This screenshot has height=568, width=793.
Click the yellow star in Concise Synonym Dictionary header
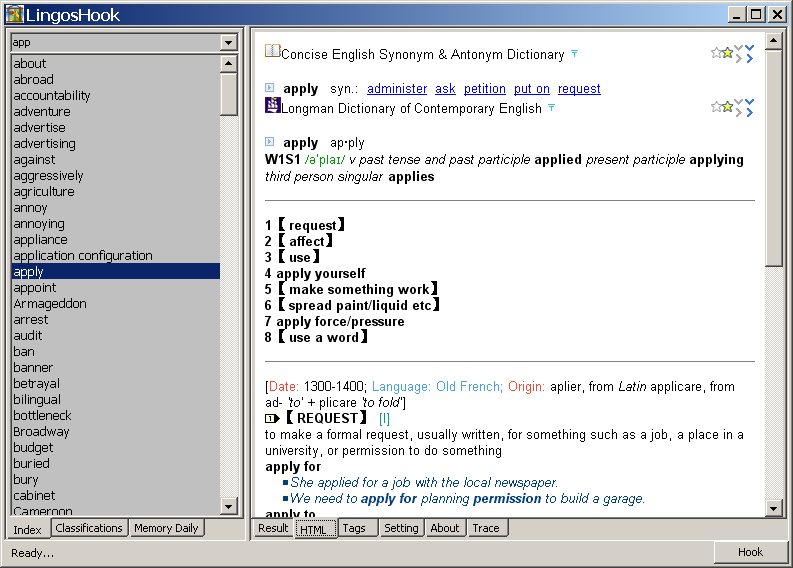point(727,53)
